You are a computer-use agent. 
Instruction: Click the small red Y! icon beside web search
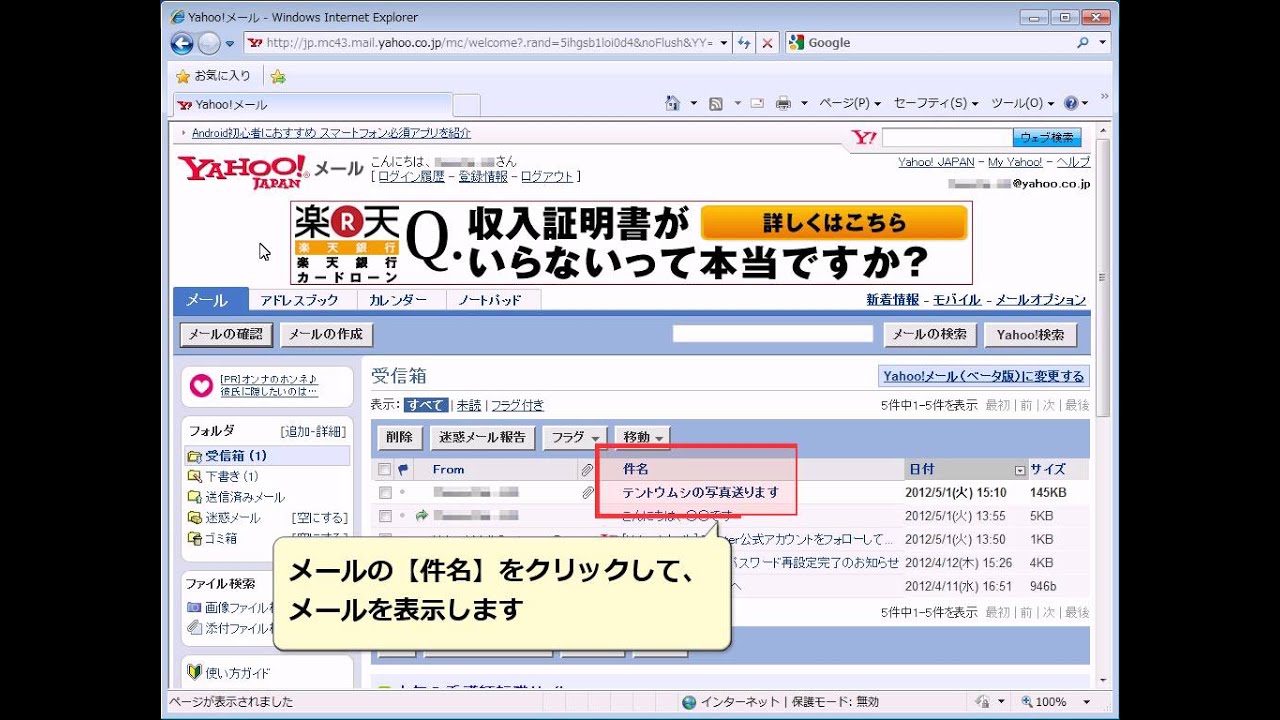point(863,138)
